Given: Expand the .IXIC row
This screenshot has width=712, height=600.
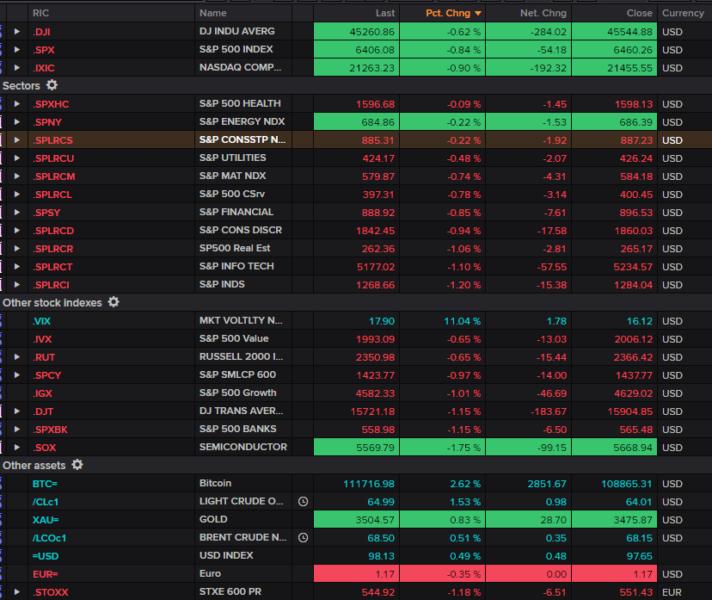Looking at the screenshot, I should tap(17, 68).
